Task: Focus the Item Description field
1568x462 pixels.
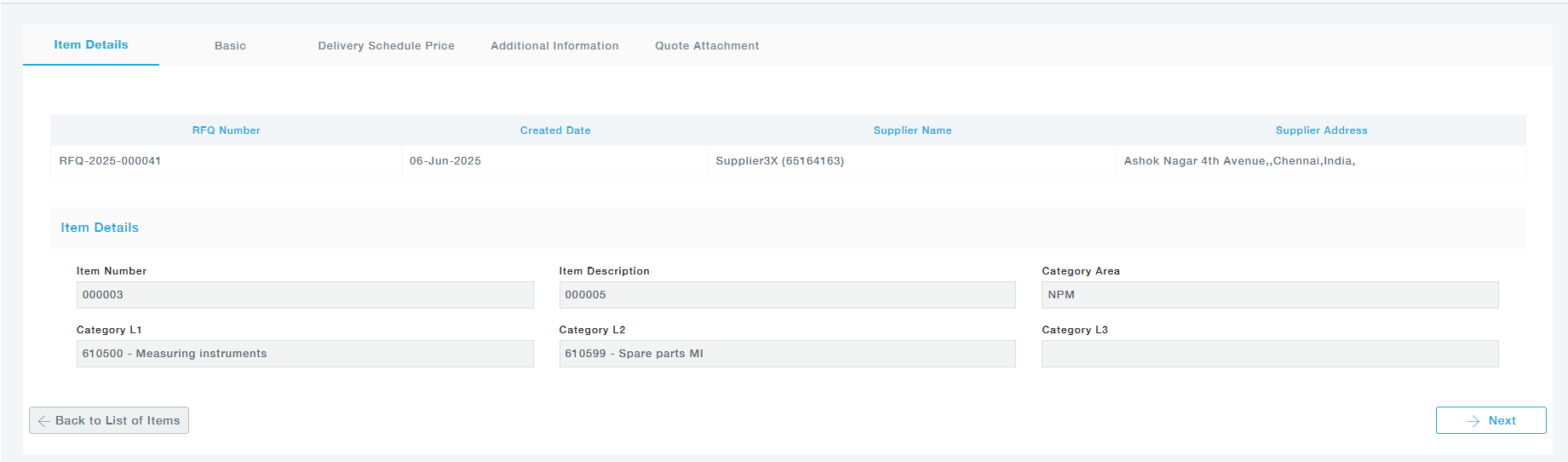Action: tap(787, 295)
